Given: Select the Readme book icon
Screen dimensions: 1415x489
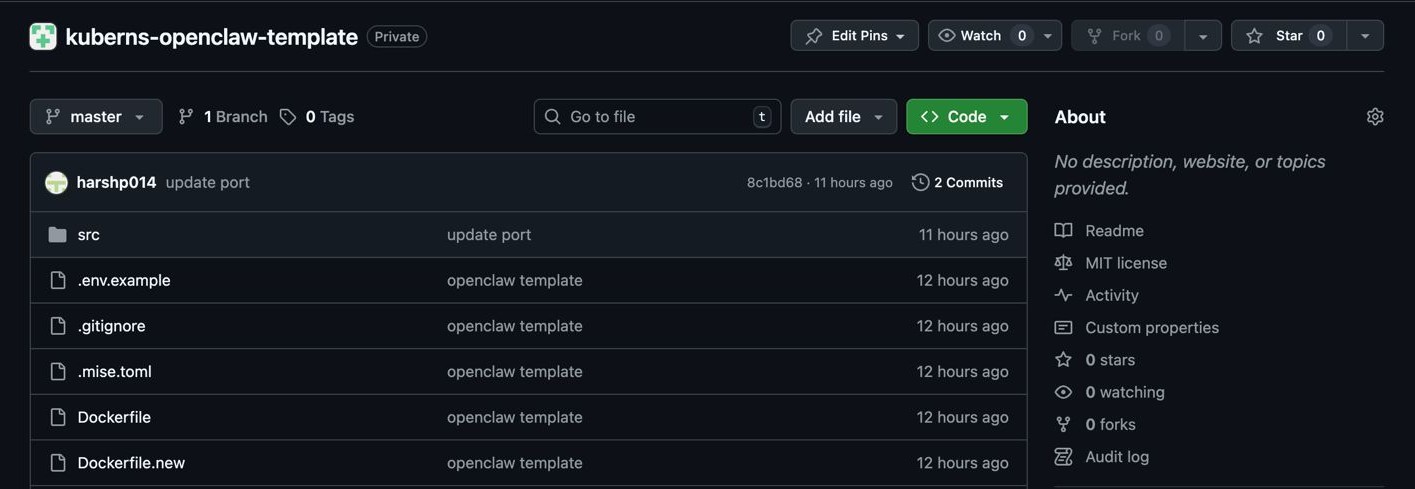Looking at the screenshot, I should point(1063,231).
